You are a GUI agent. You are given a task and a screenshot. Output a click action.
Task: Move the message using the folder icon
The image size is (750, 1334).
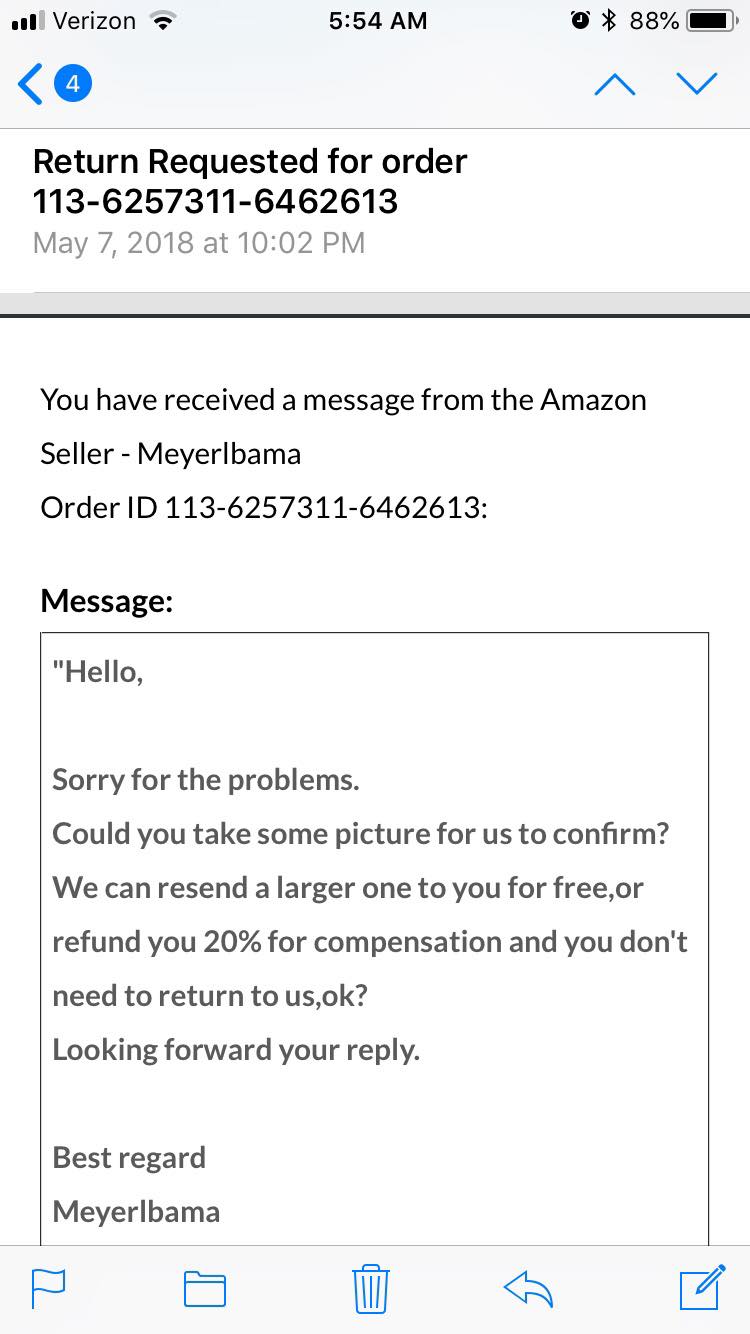204,1288
